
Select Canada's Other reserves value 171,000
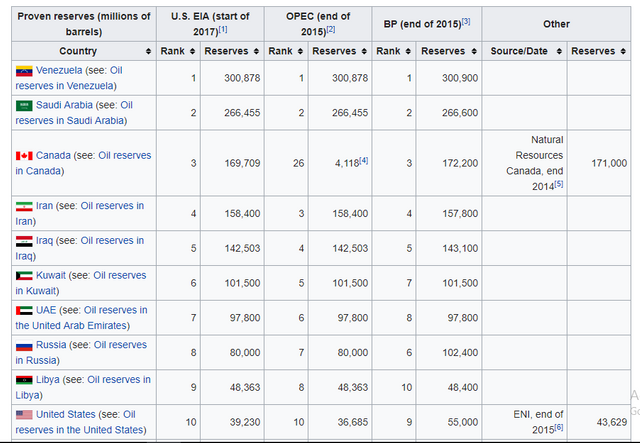(x=609, y=163)
